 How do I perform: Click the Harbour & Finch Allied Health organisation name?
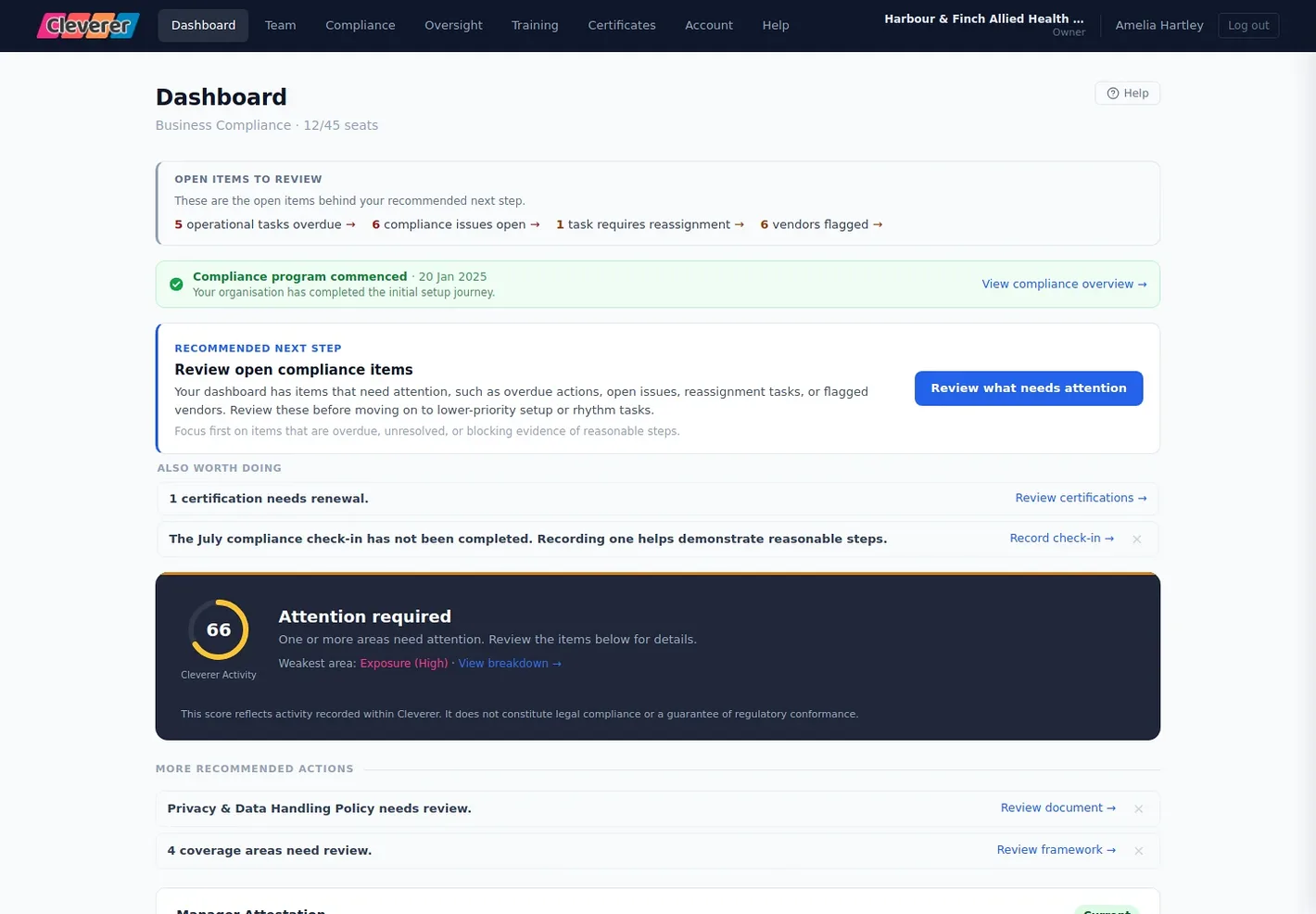984,19
